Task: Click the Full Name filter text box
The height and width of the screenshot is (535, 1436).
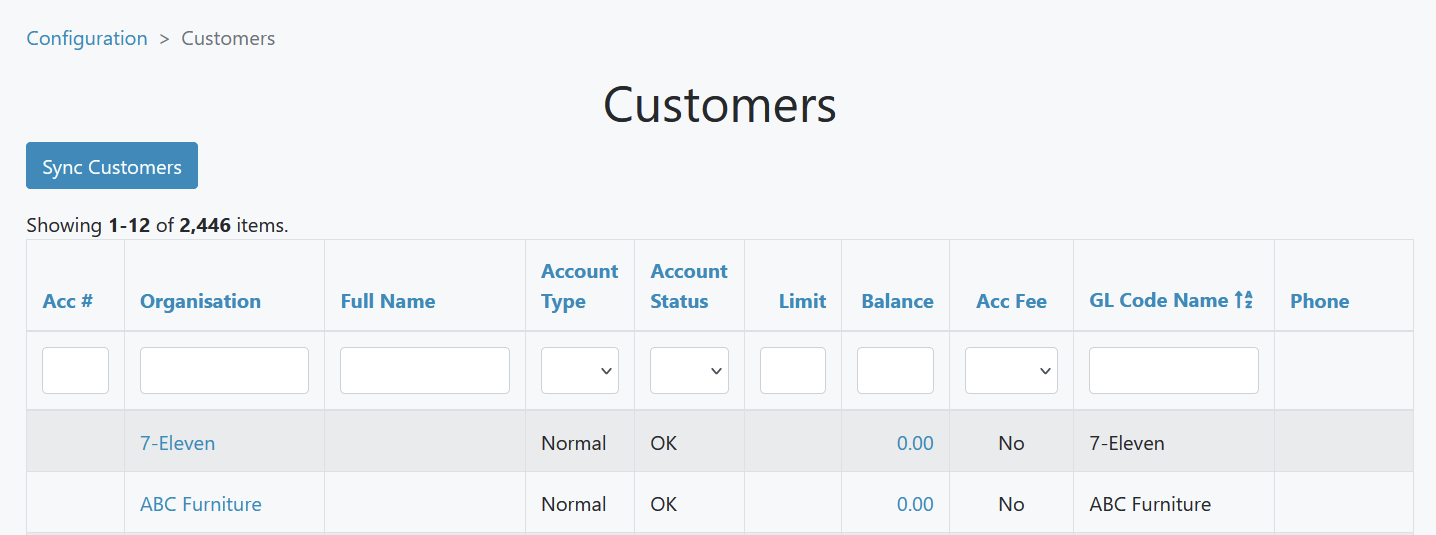Action: pyautogui.click(x=425, y=370)
